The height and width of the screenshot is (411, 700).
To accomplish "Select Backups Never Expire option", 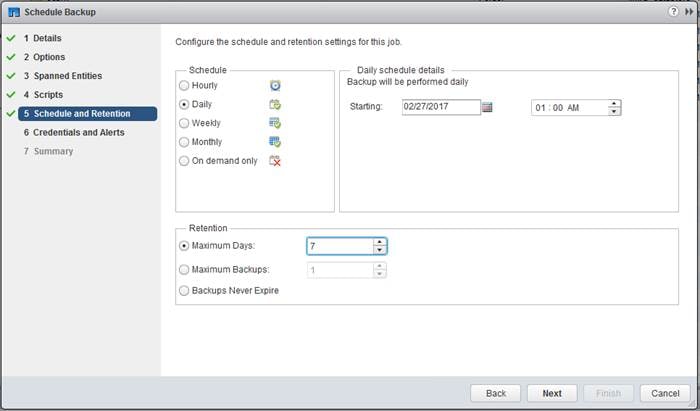I will click(183, 291).
